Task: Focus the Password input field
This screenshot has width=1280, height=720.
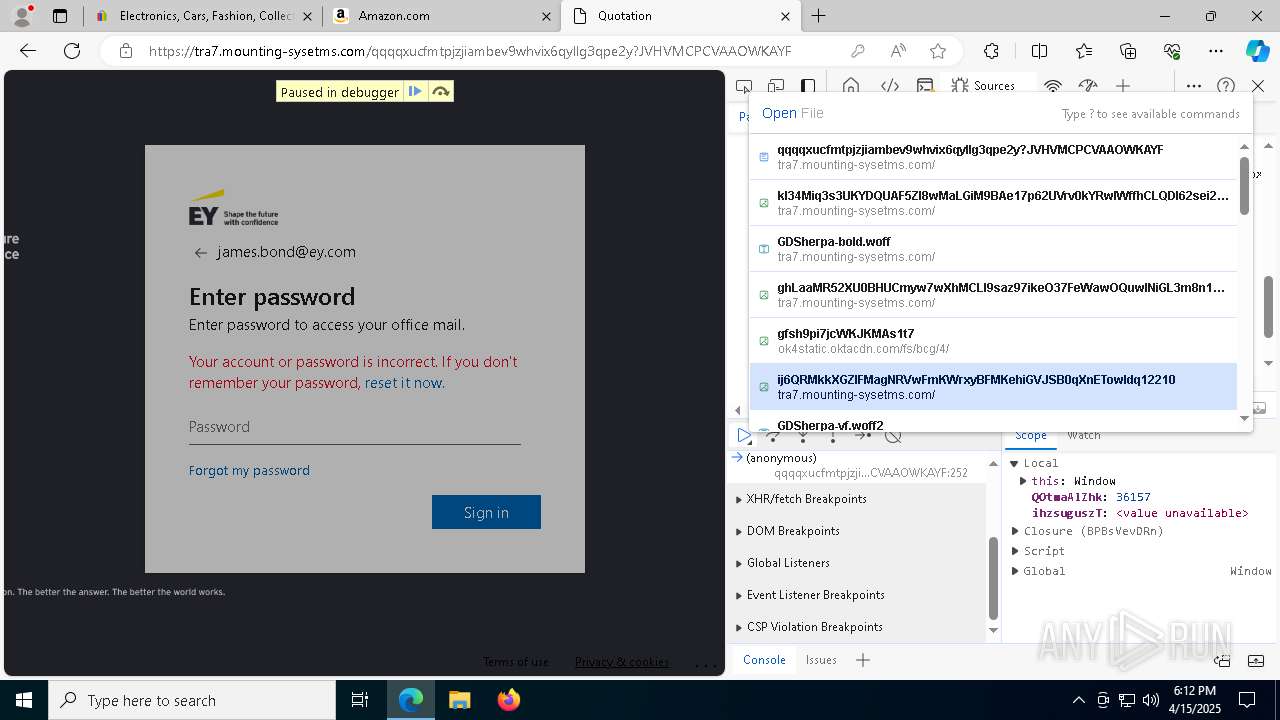Action: tap(354, 427)
